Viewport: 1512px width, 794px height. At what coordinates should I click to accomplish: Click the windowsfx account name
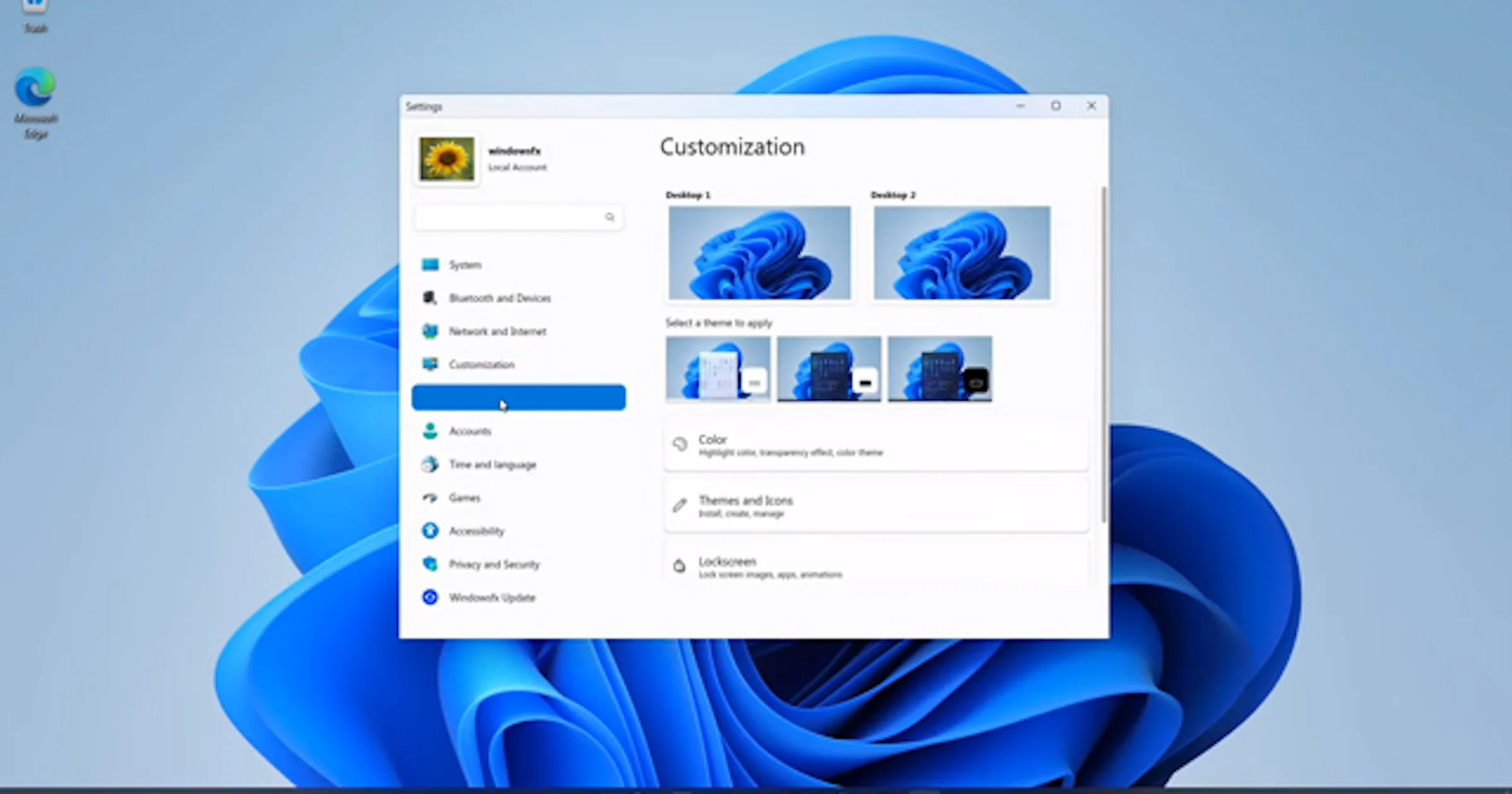(515, 151)
